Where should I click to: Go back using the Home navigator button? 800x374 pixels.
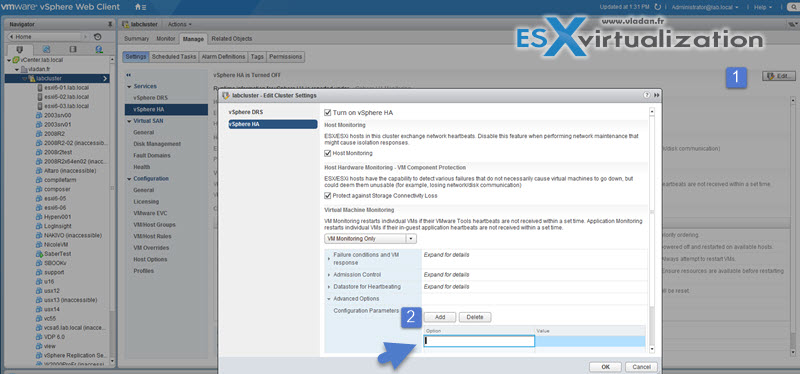pyautogui.click(x=45, y=37)
